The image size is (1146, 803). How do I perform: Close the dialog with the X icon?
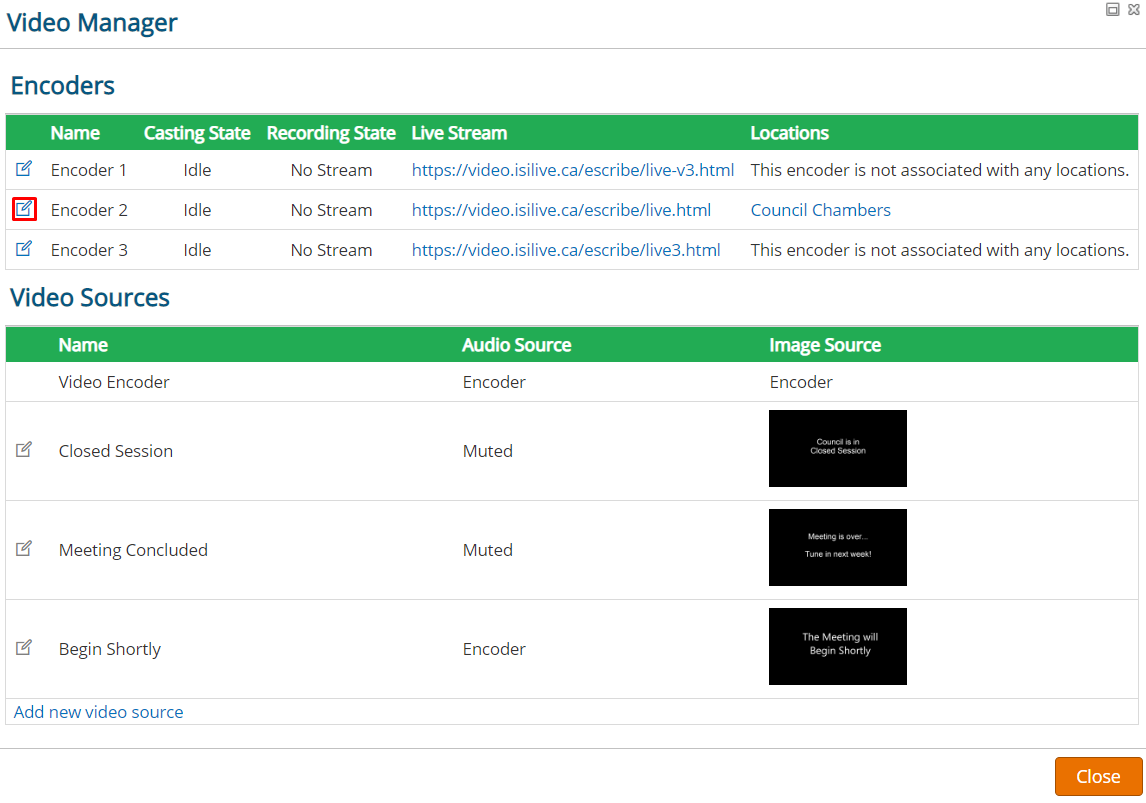(x=1134, y=9)
